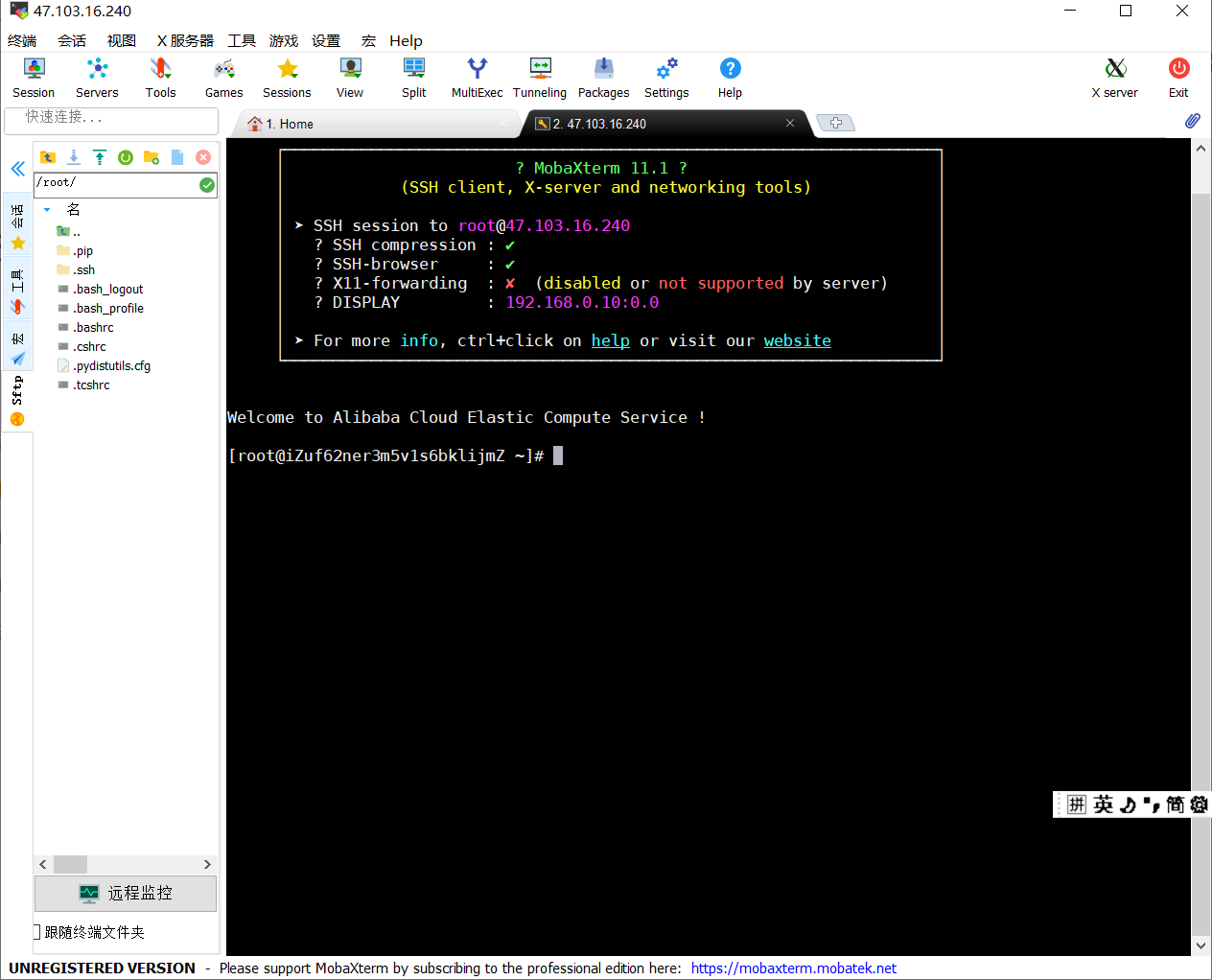Switch to the 工具 sidebar tab
This screenshot has height=980, width=1212.
tap(17, 291)
